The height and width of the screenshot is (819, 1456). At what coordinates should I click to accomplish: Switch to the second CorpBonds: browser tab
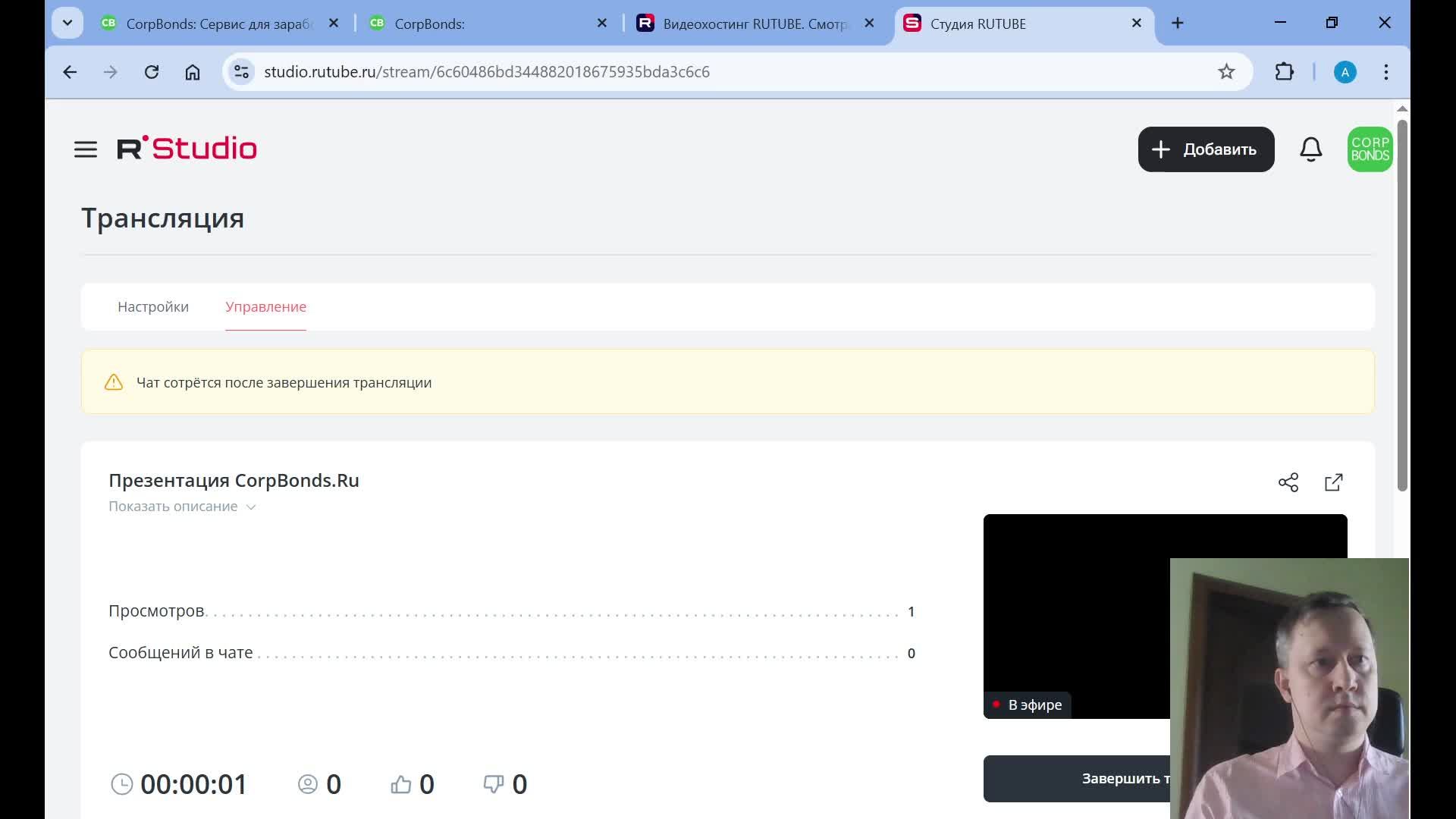click(489, 24)
